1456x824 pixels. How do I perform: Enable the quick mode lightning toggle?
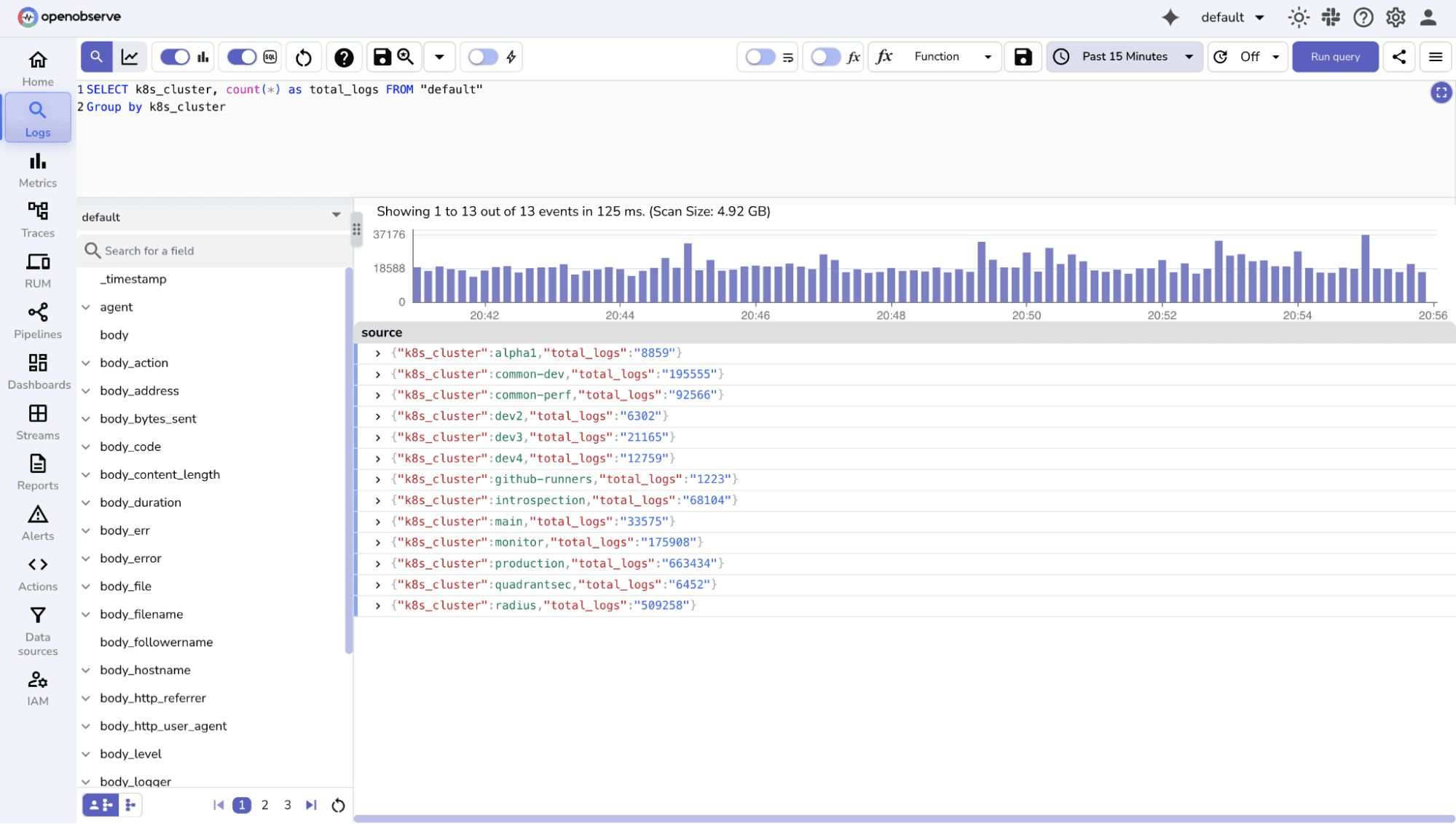pos(483,56)
